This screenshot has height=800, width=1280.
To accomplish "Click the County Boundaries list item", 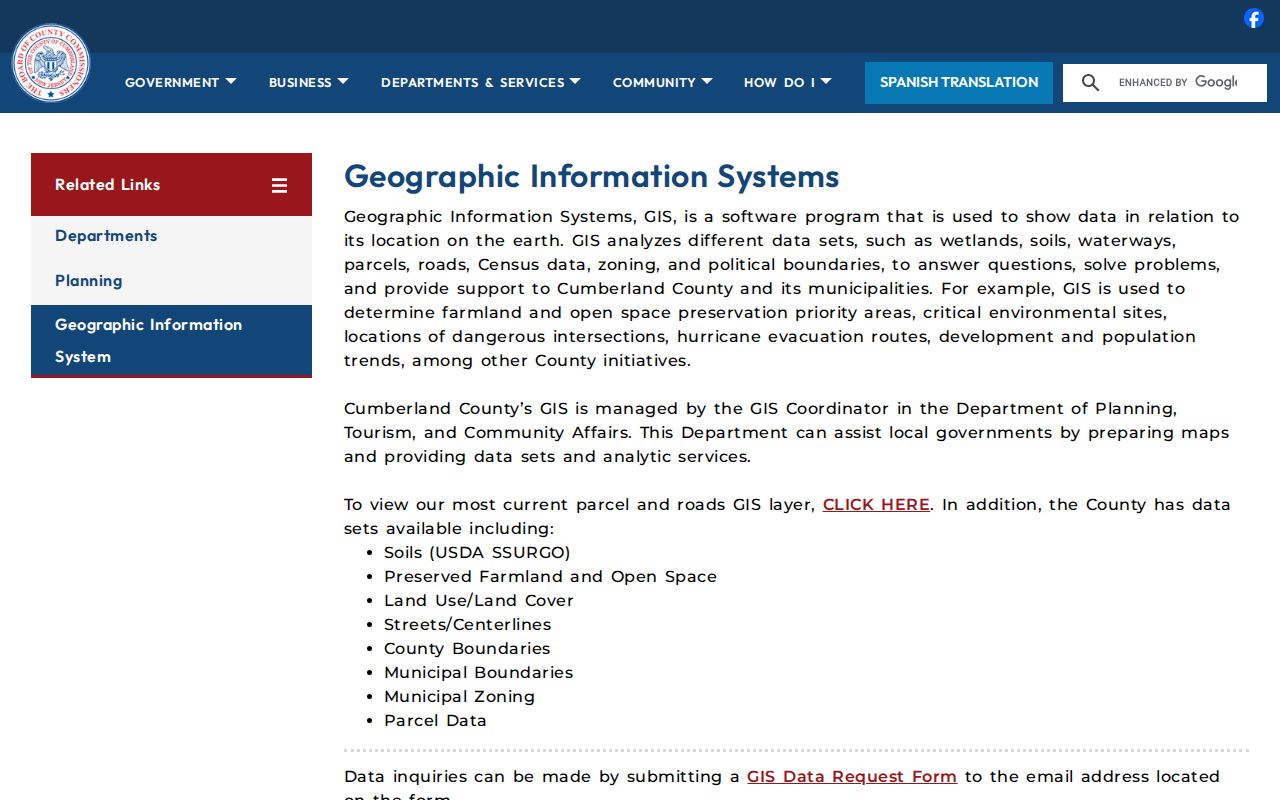I will coord(467,649).
